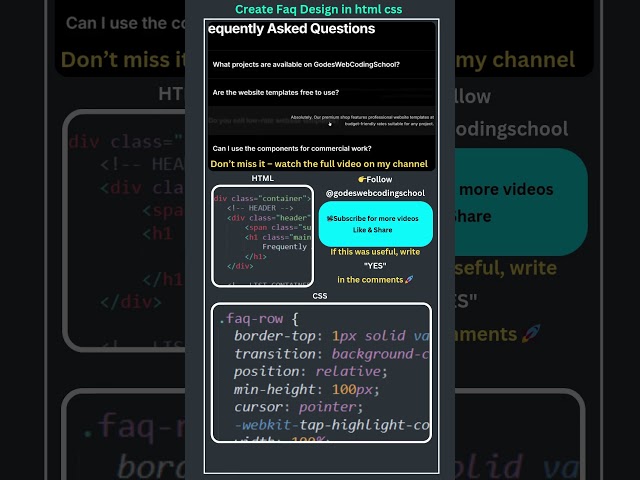Click the 'position: relative;' CSS line
The height and width of the screenshot is (480, 640).
click(x=310, y=371)
